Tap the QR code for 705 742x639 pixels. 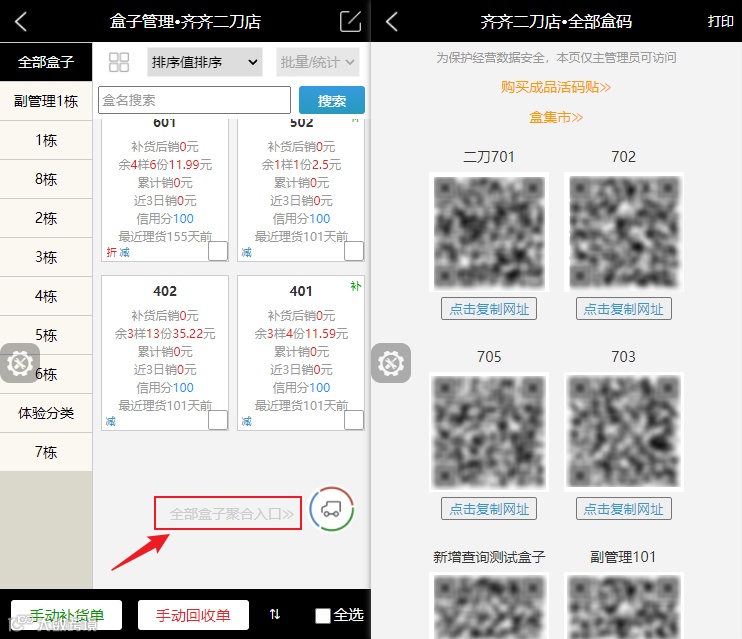point(489,432)
